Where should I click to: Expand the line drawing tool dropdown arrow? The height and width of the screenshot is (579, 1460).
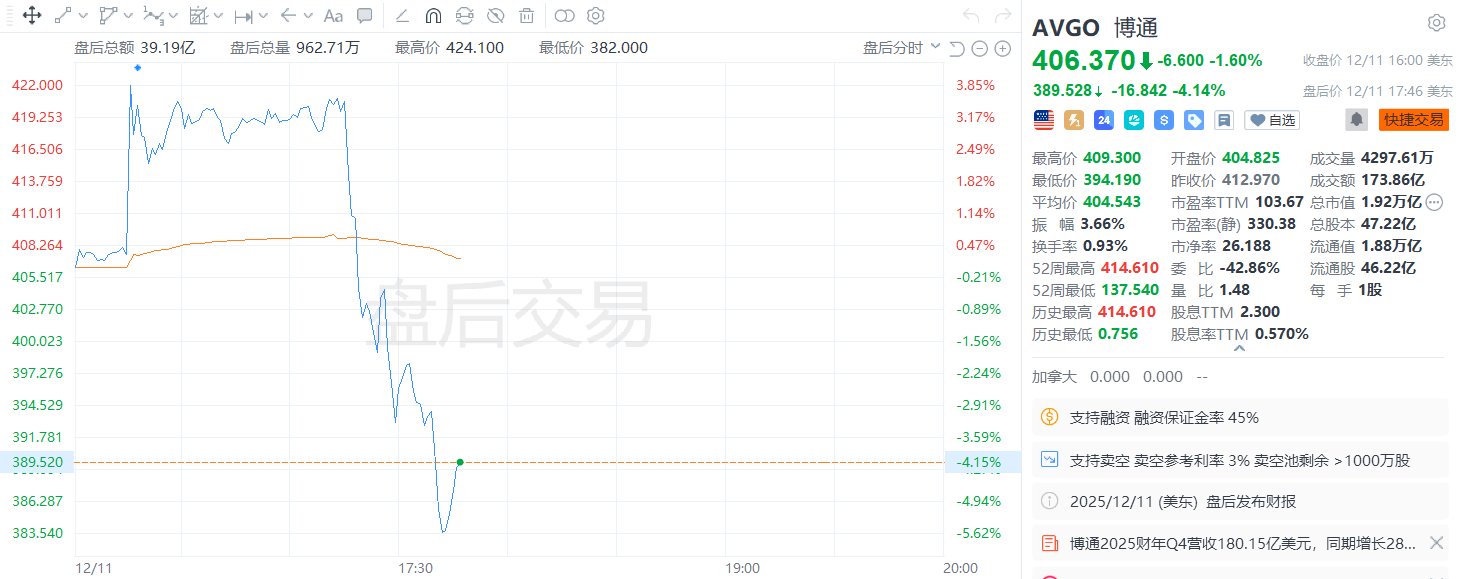83,16
